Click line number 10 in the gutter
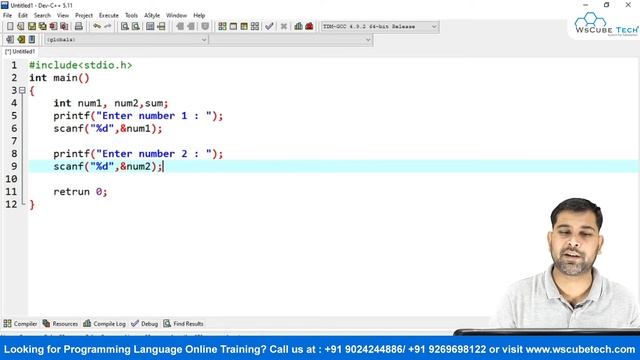The image size is (640, 360). tap(11, 179)
